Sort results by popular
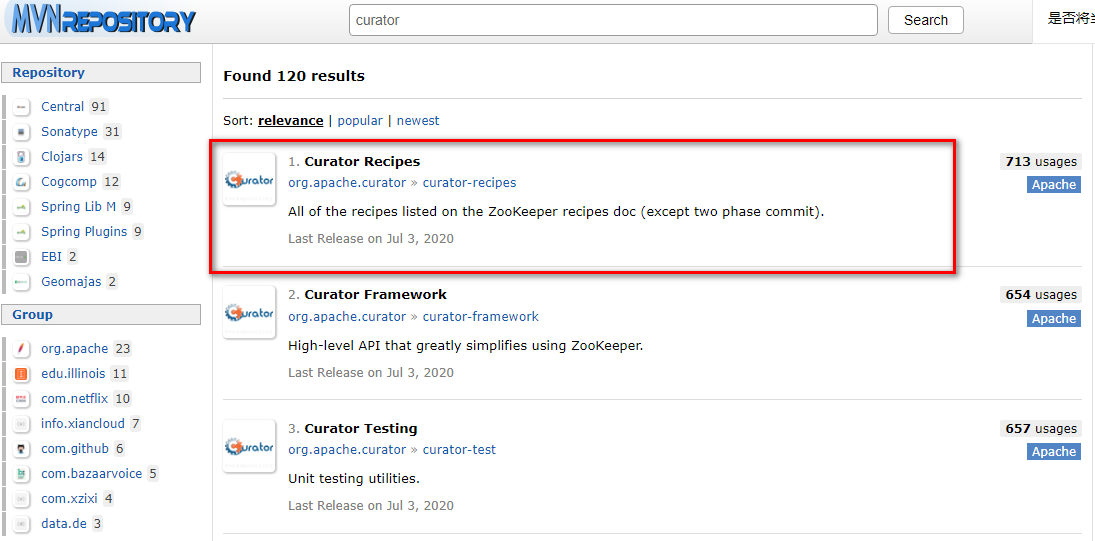Image resolution: width=1095 pixels, height=541 pixels. (x=360, y=121)
